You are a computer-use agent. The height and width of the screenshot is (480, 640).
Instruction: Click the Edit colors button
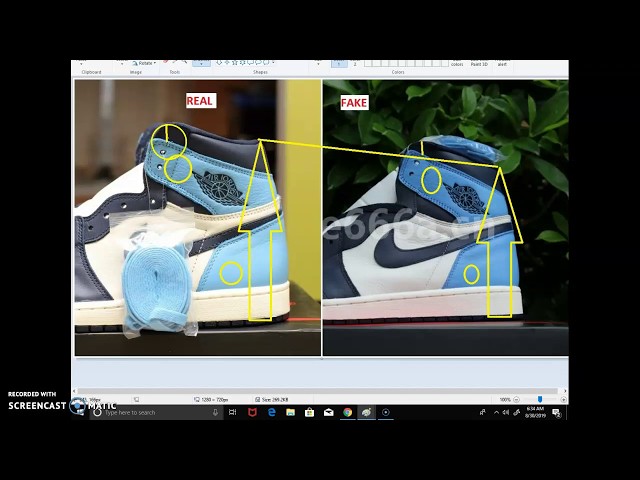[x=457, y=63]
